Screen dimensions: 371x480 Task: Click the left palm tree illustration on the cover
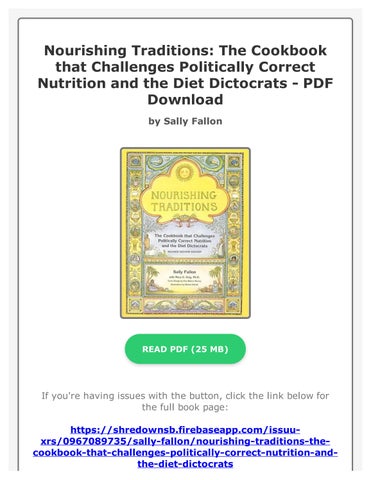[152, 275]
